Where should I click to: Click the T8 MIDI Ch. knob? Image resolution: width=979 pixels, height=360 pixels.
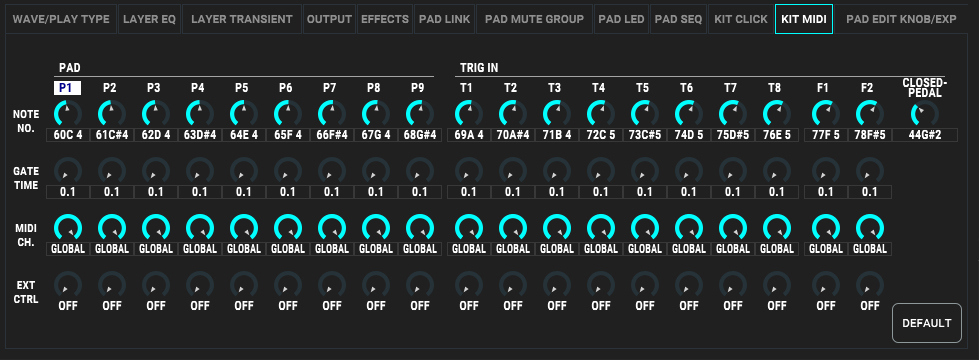click(x=777, y=227)
